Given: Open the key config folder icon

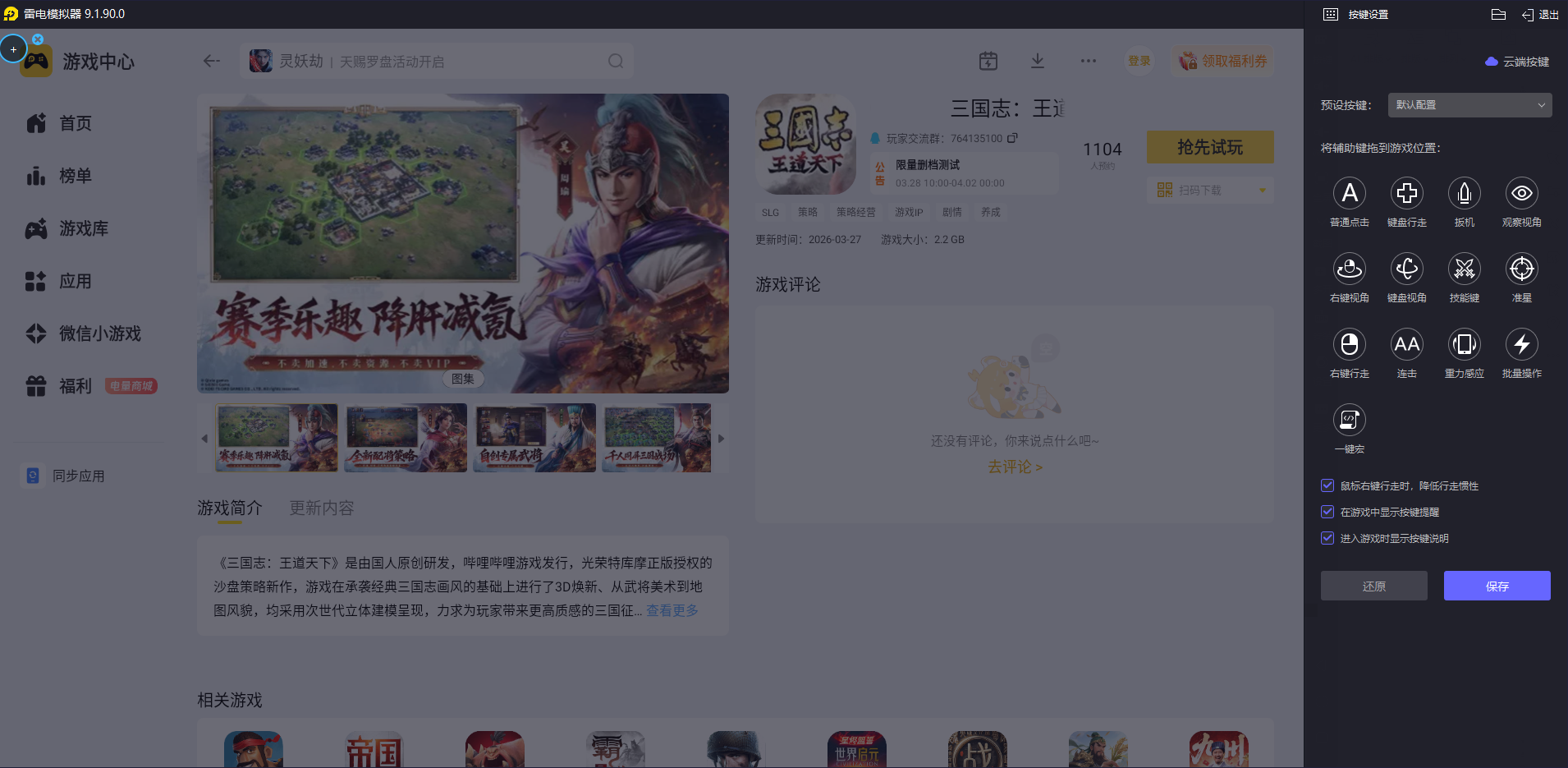Looking at the screenshot, I should click(x=1498, y=14).
